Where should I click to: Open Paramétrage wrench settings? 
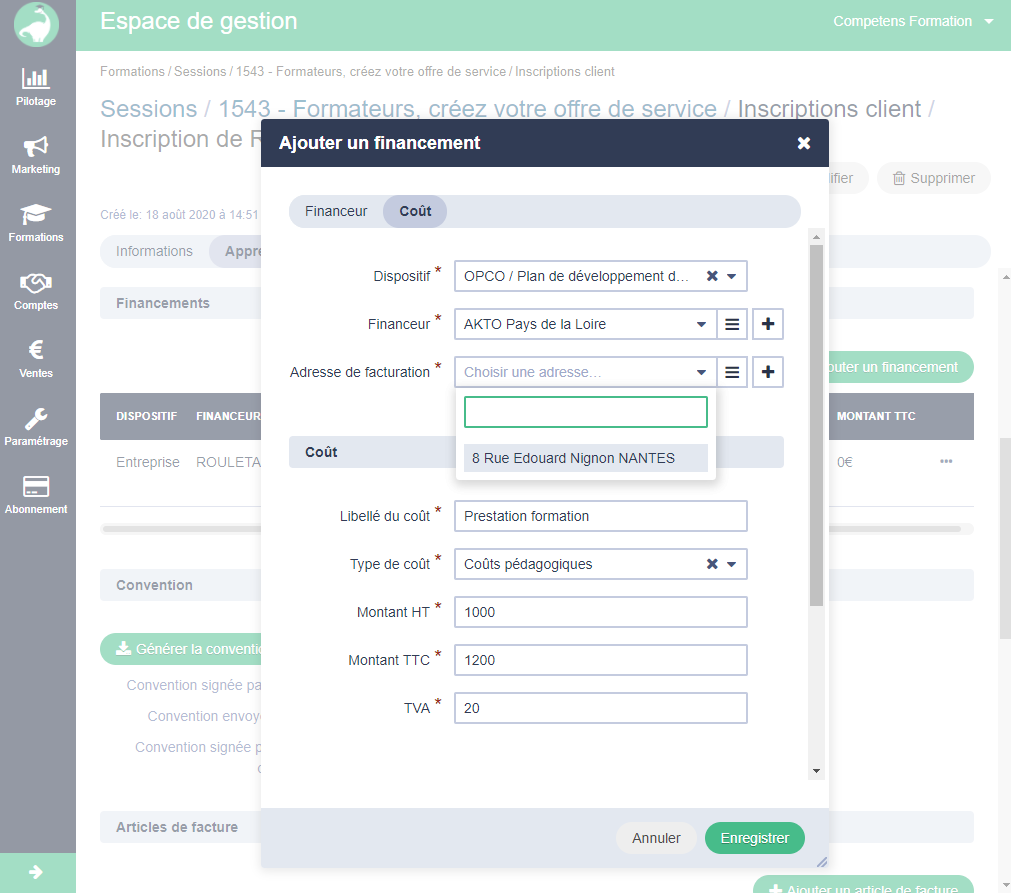[36, 426]
